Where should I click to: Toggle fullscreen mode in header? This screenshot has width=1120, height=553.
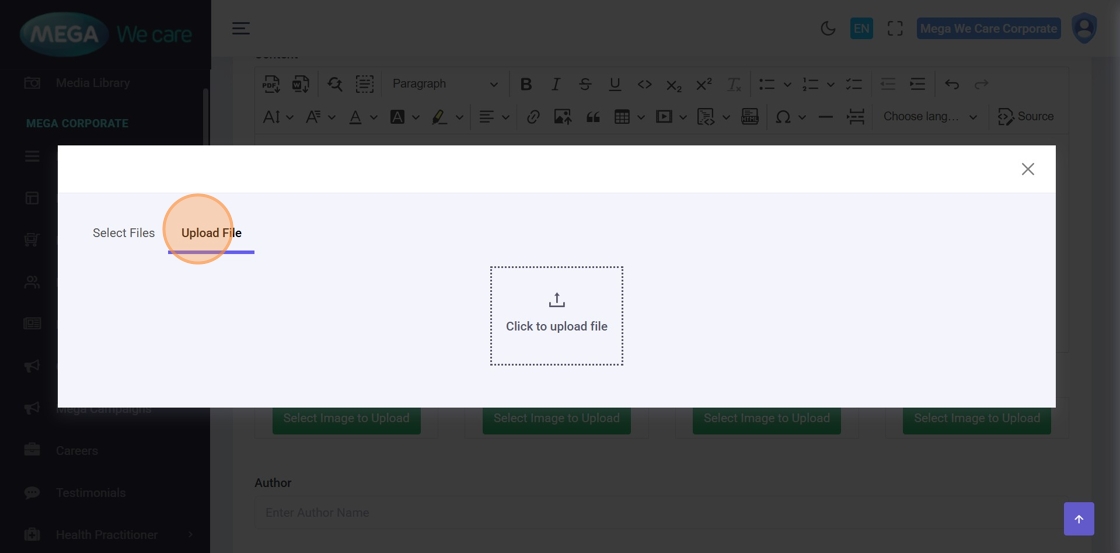895,29
